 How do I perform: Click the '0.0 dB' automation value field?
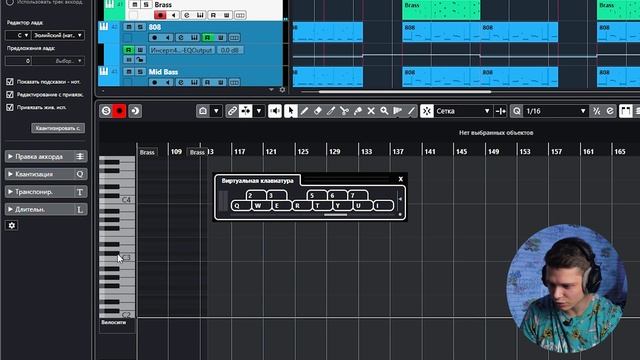pos(230,50)
